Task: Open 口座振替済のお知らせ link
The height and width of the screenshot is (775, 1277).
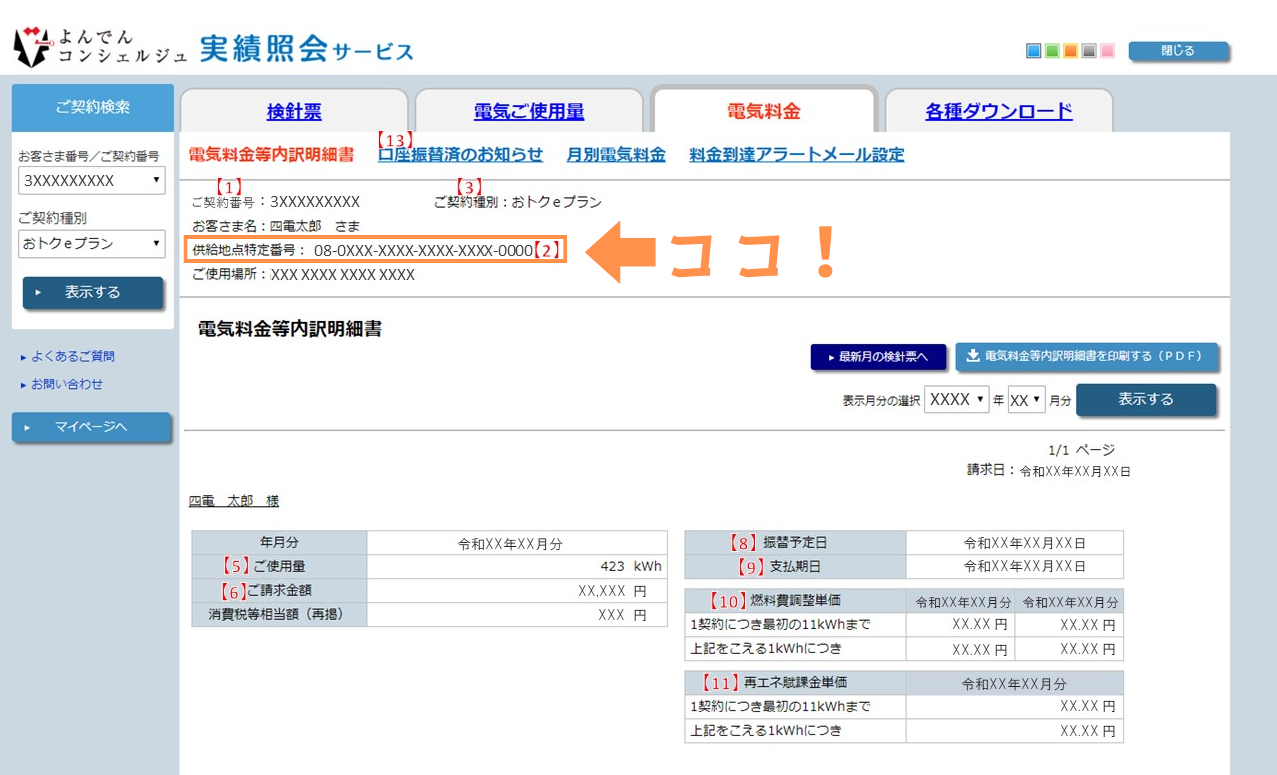Action: (460, 155)
